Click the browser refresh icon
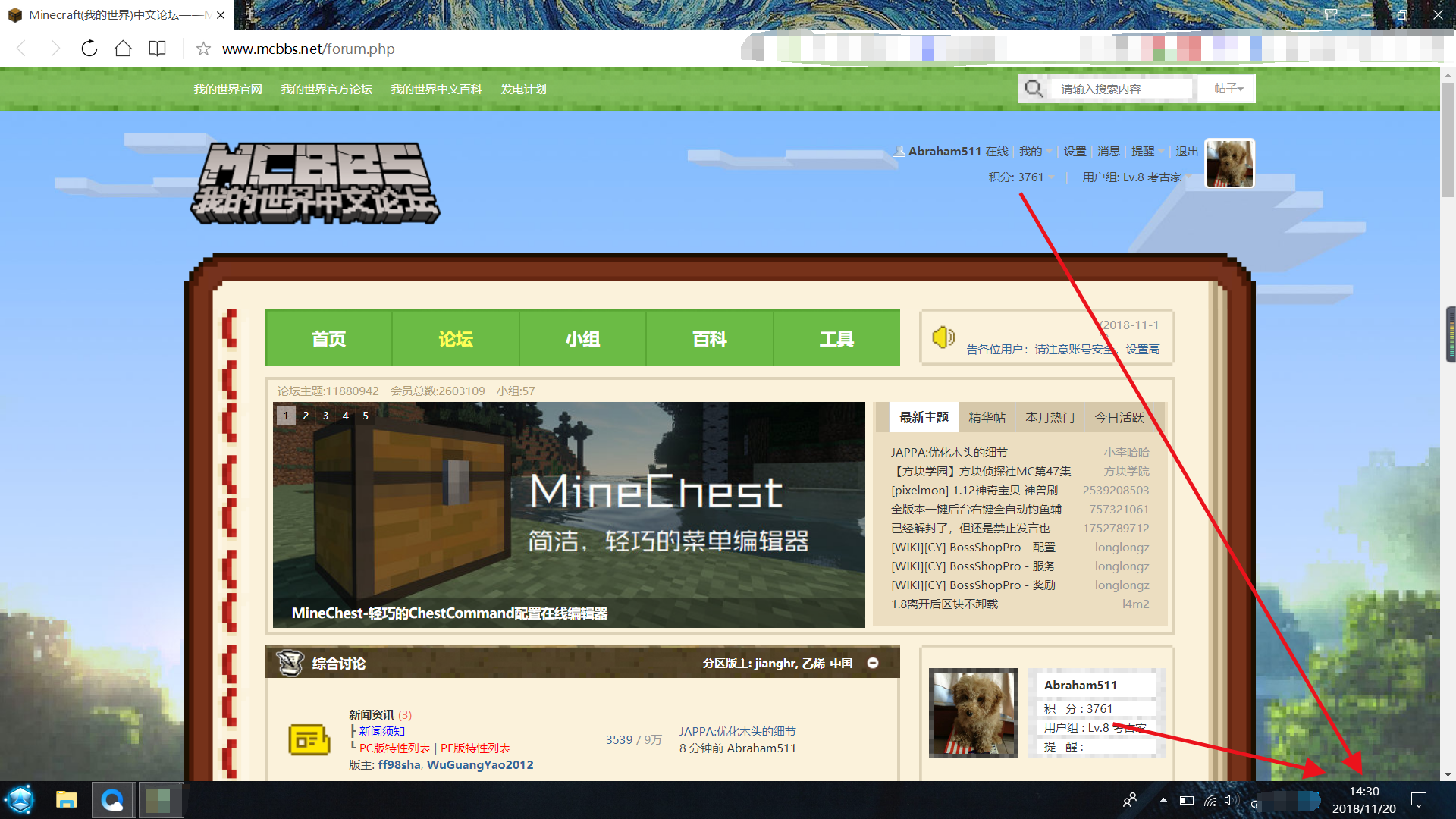Image resolution: width=1456 pixels, height=819 pixels. [x=89, y=49]
